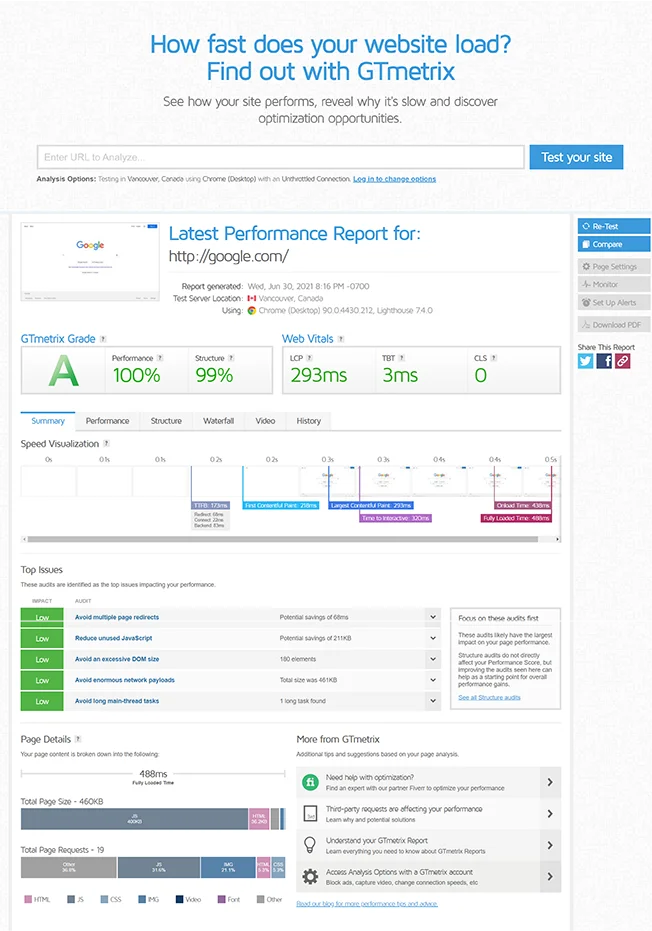Copy report link icon
The image size is (652, 931).
point(622,361)
